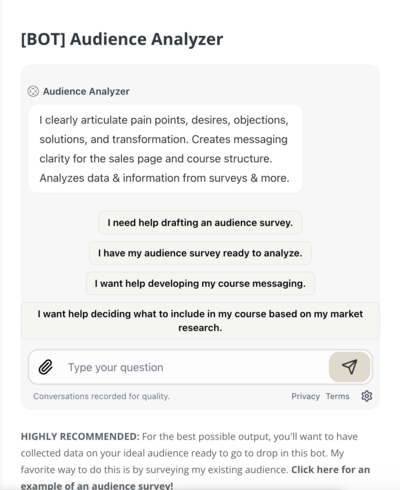Screen dimensions: 400x490
Task: Click the 'Analyzes data & information from surveys' line
Action: 164,178
